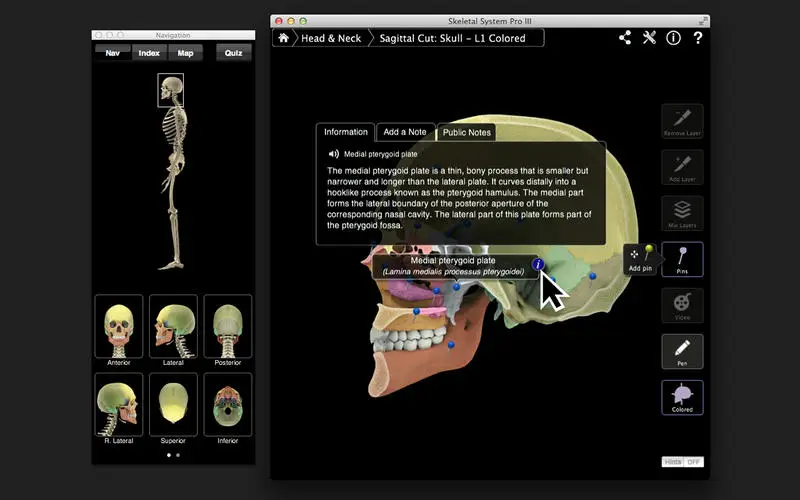Click the Add pin green pin icon
The height and width of the screenshot is (500, 800).
click(648, 252)
